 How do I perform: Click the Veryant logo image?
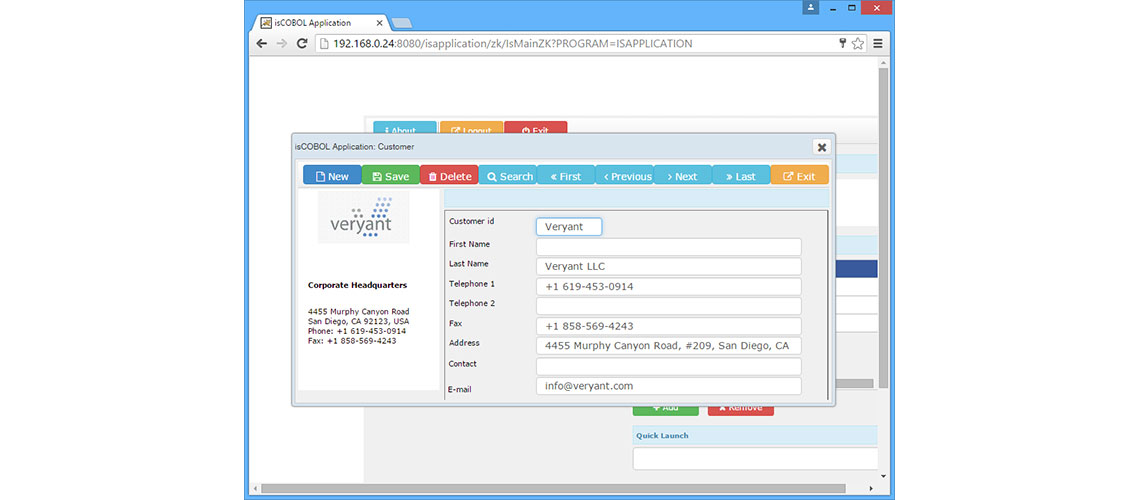pyautogui.click(x=364, y=217)
